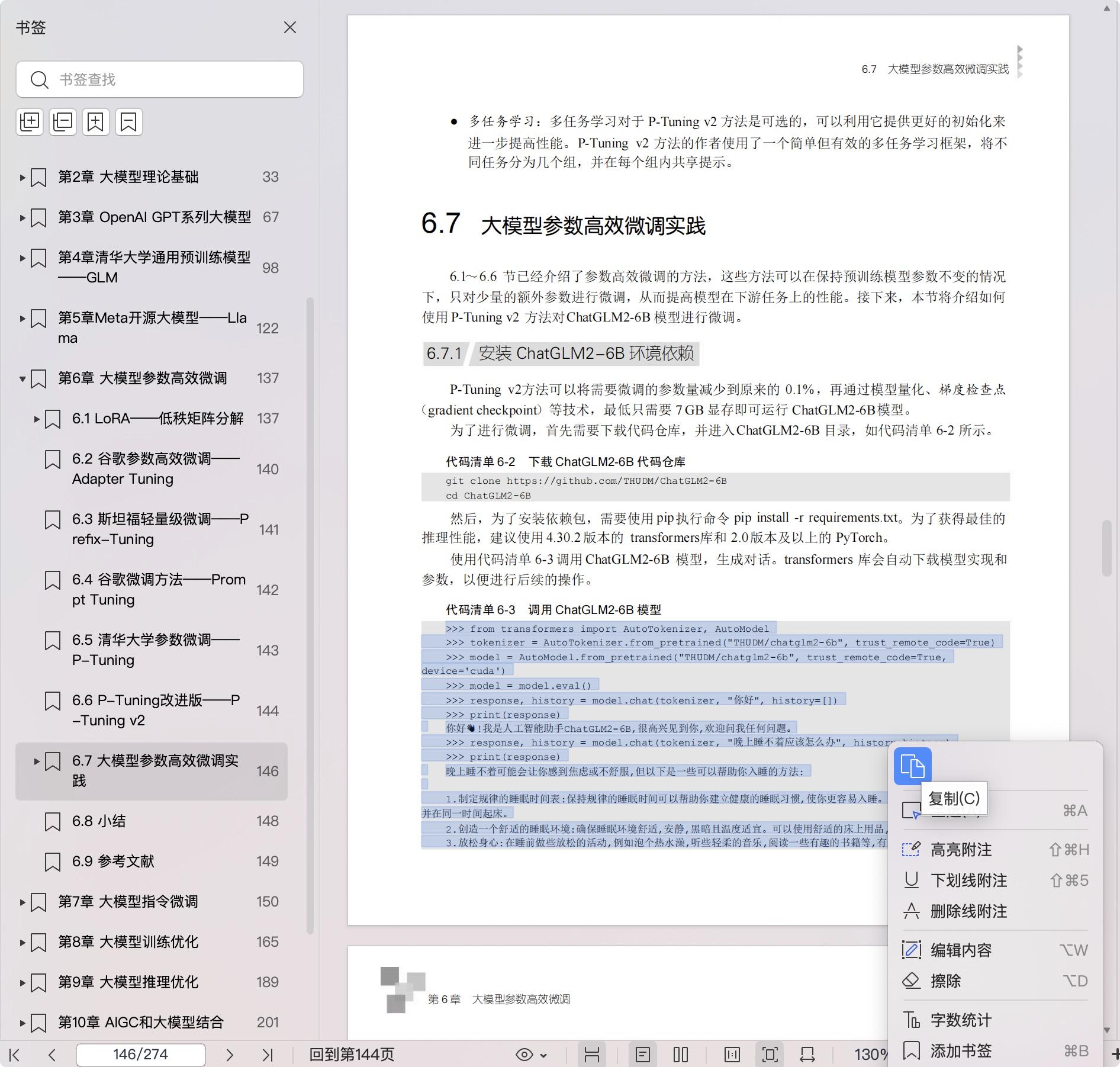Click the blue copy icon in context menu
This screenshot has width=1120, height=1067.
pyautogui.click(x=912, y=766)
